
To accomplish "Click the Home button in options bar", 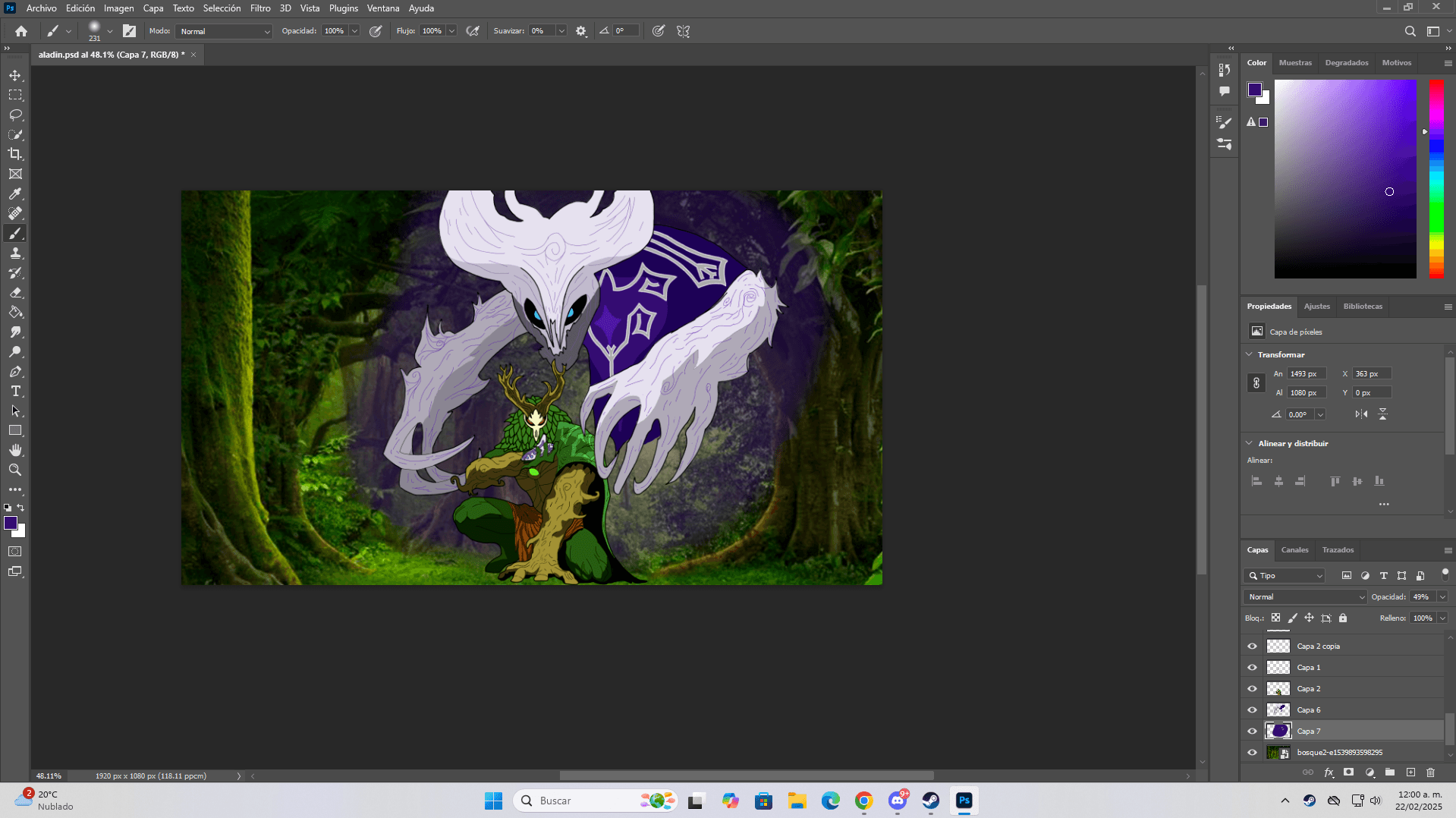I will point(21,31).
